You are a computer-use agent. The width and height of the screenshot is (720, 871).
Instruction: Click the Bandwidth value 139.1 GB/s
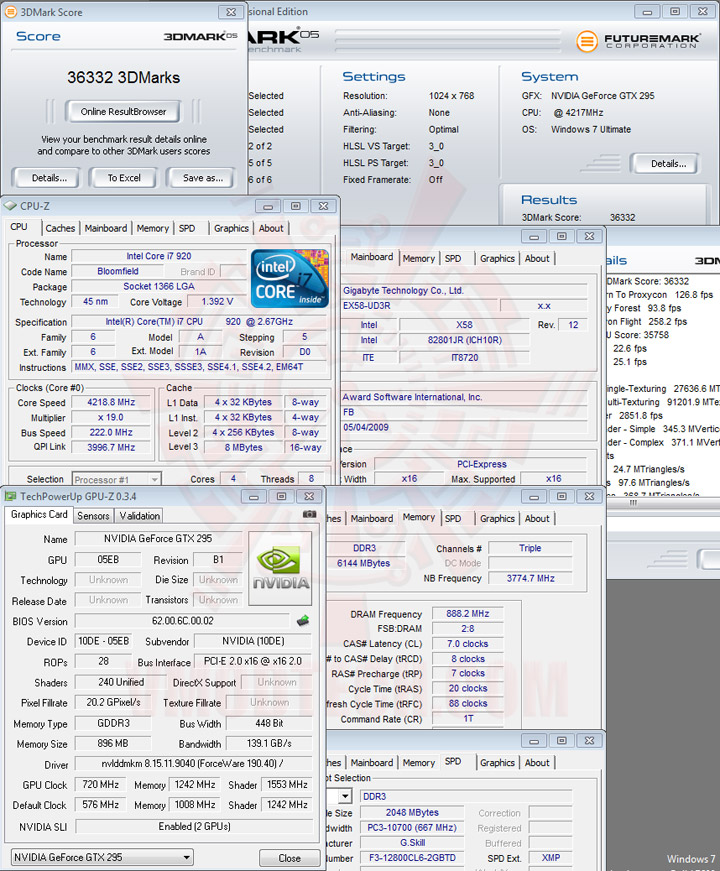click(269, 743)
